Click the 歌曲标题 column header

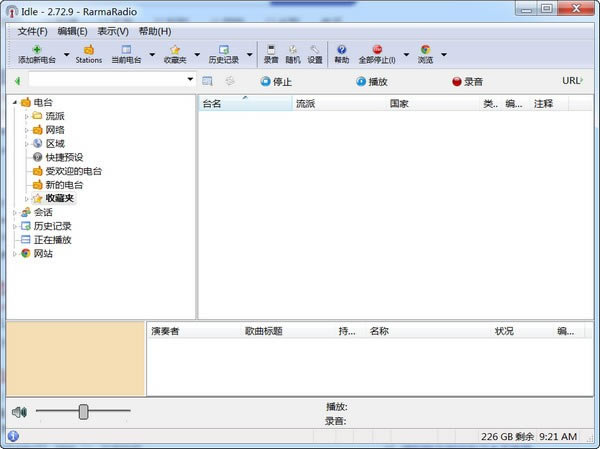click(288, 331)
